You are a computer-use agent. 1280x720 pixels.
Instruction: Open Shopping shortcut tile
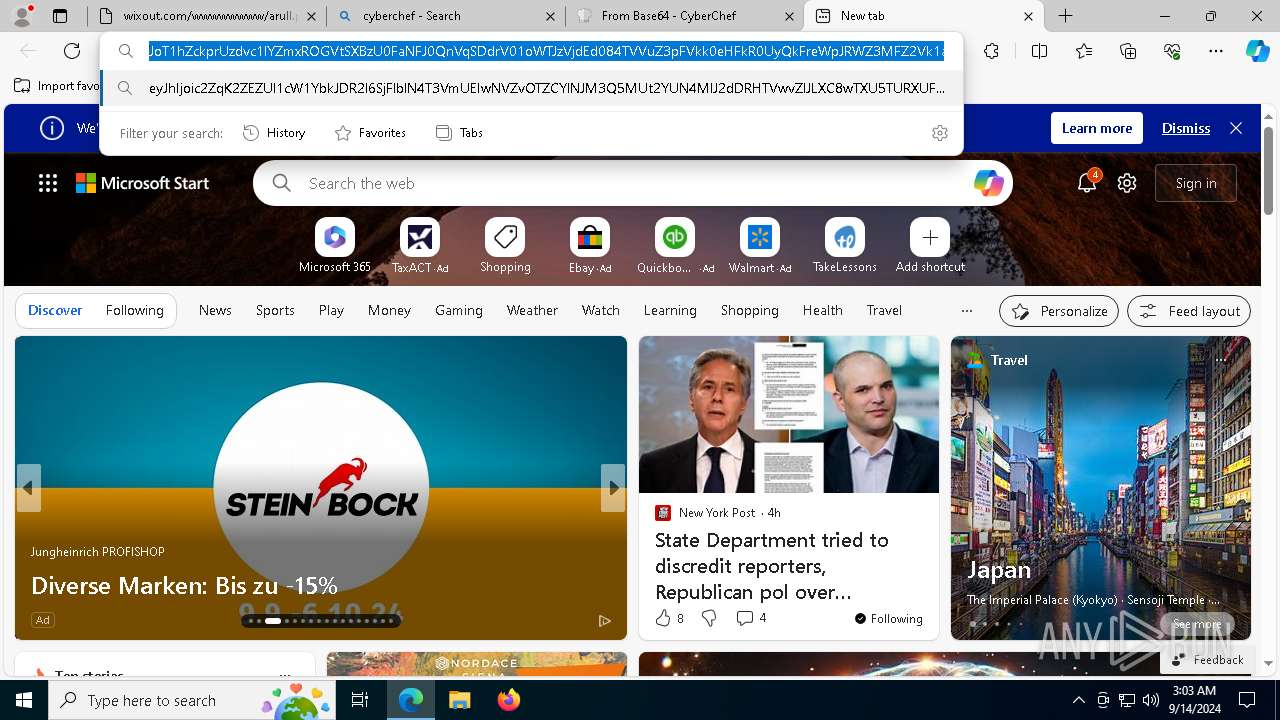505,246
